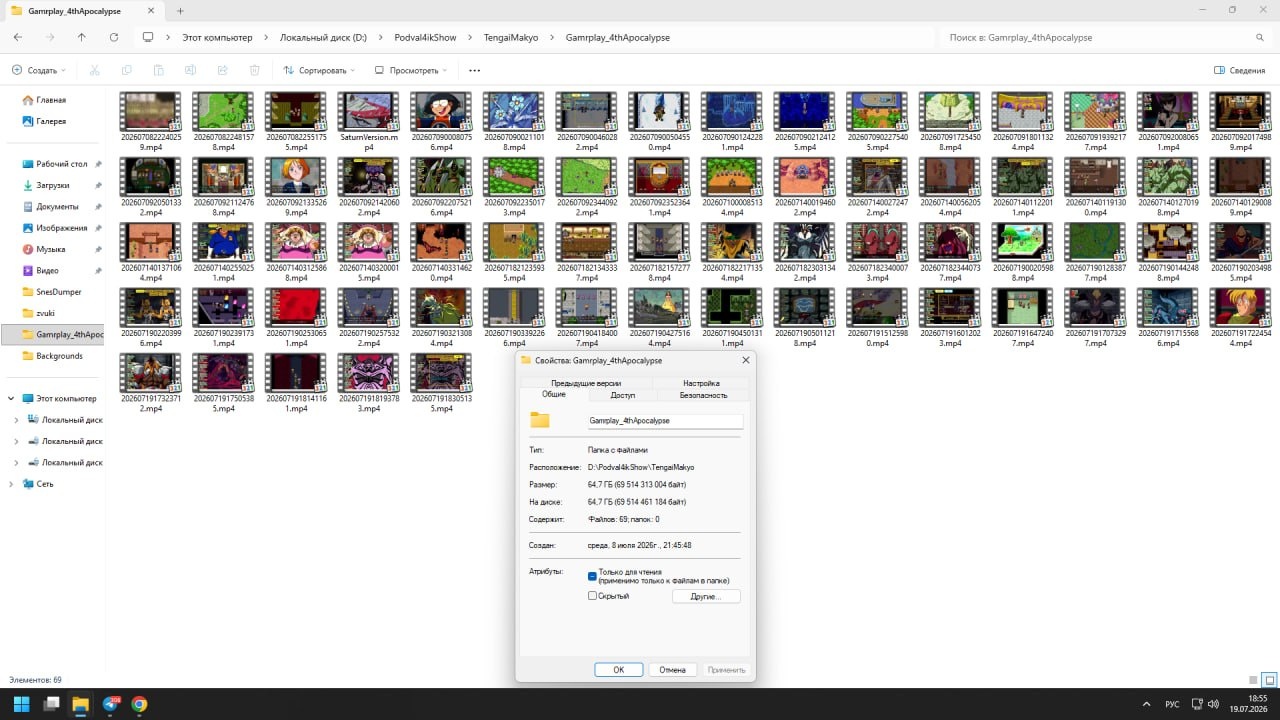Click the Другие... attributes button
Viewport: 1280px width, 720px height.
(x=706, y=596)
